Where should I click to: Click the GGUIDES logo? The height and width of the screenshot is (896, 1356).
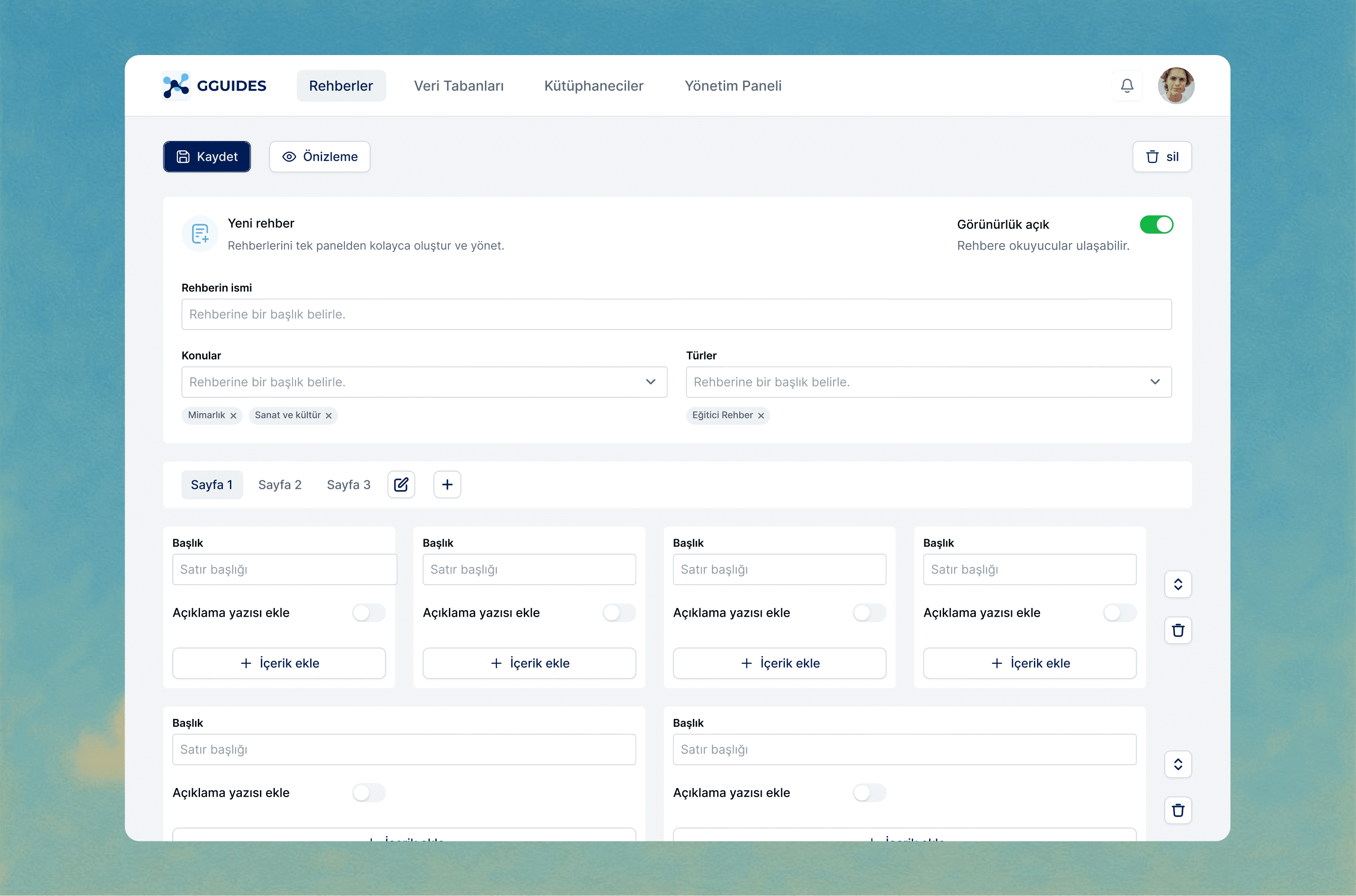214,86
